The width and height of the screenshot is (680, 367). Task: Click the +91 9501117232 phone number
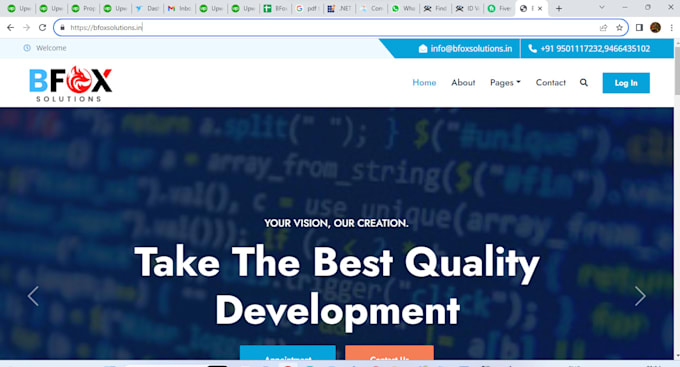[571, 49]
